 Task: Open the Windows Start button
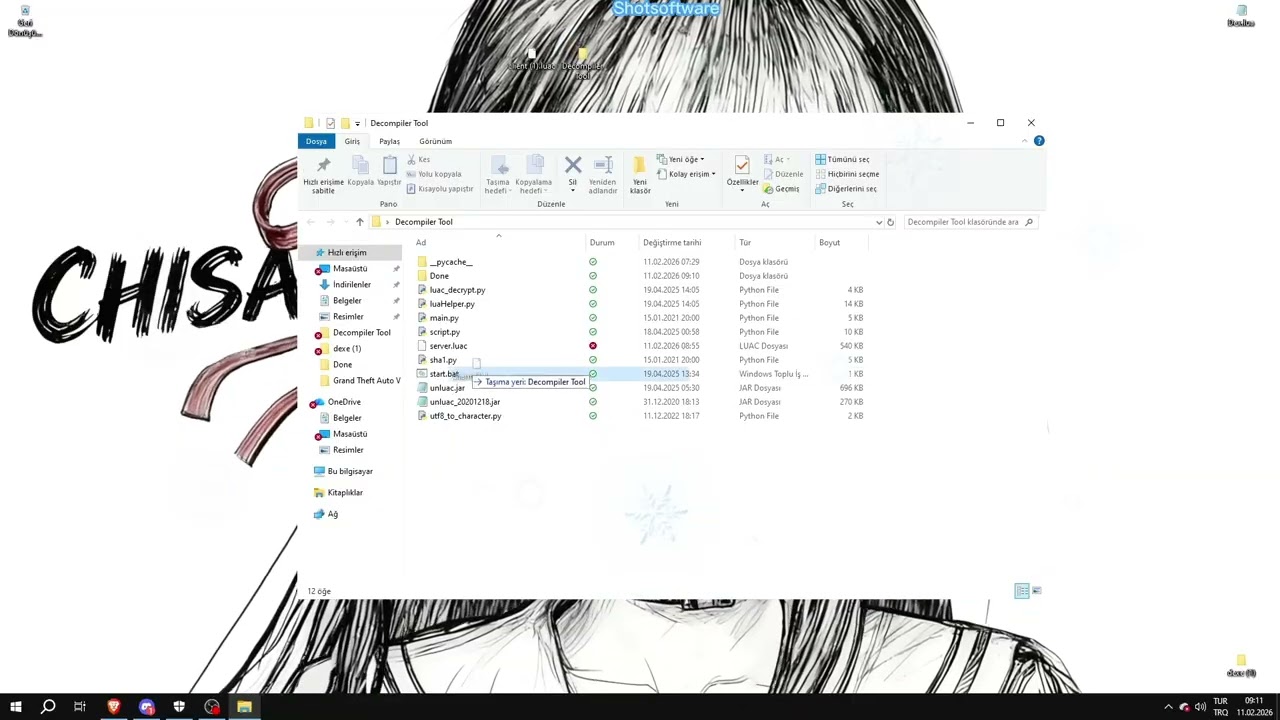16,707
